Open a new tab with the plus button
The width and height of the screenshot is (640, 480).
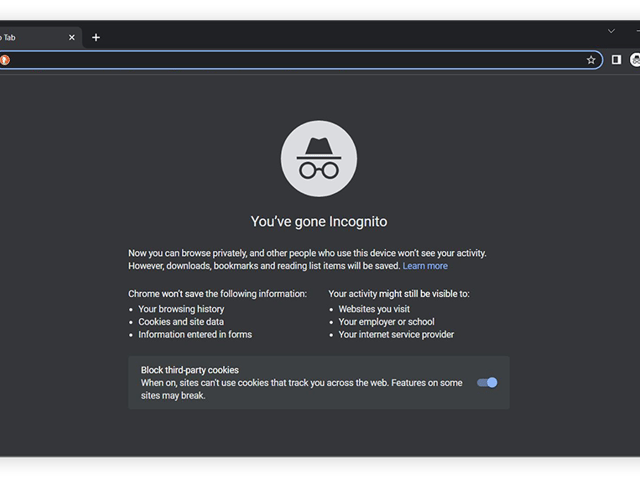96,38
